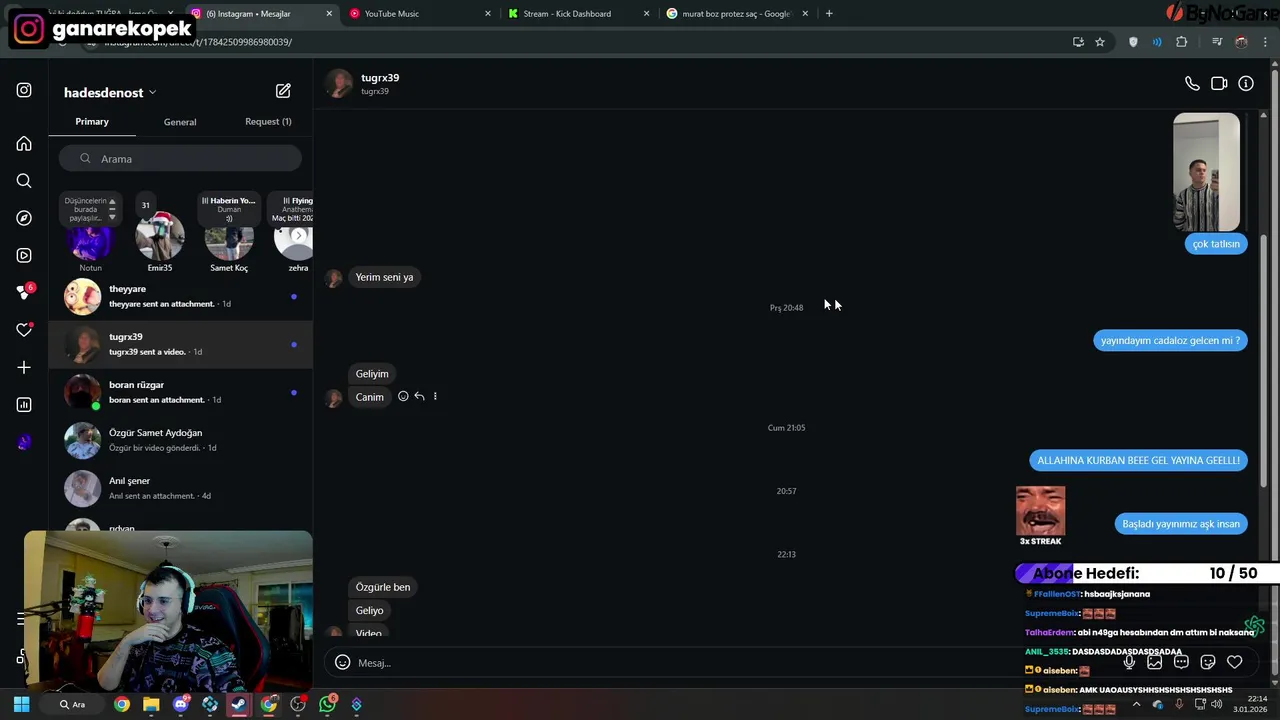
Task: Open the tugrx39 profile header
Action: click(x=364, y=84)
